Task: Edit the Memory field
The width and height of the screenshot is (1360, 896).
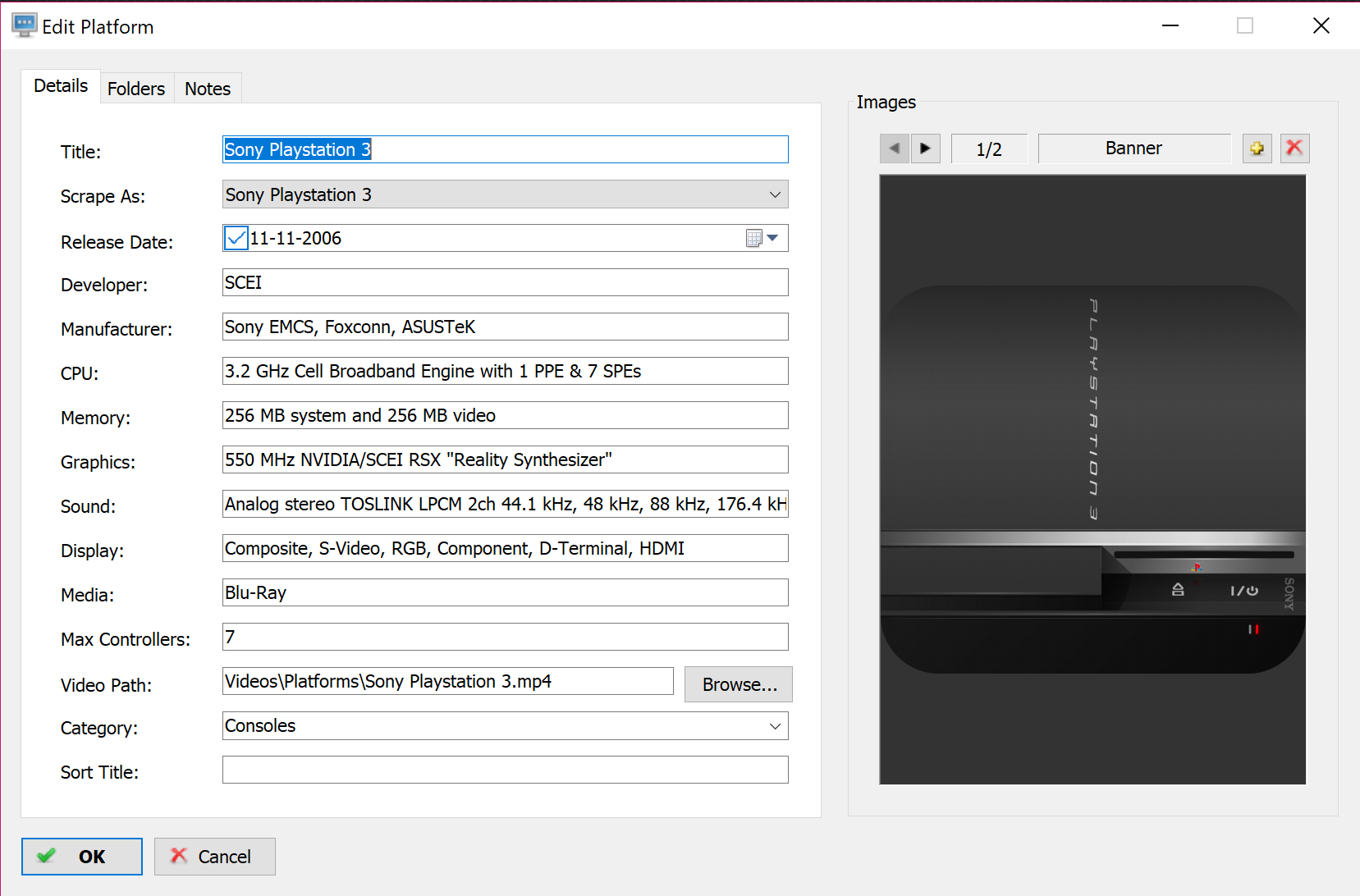Action: pos(506,415)
